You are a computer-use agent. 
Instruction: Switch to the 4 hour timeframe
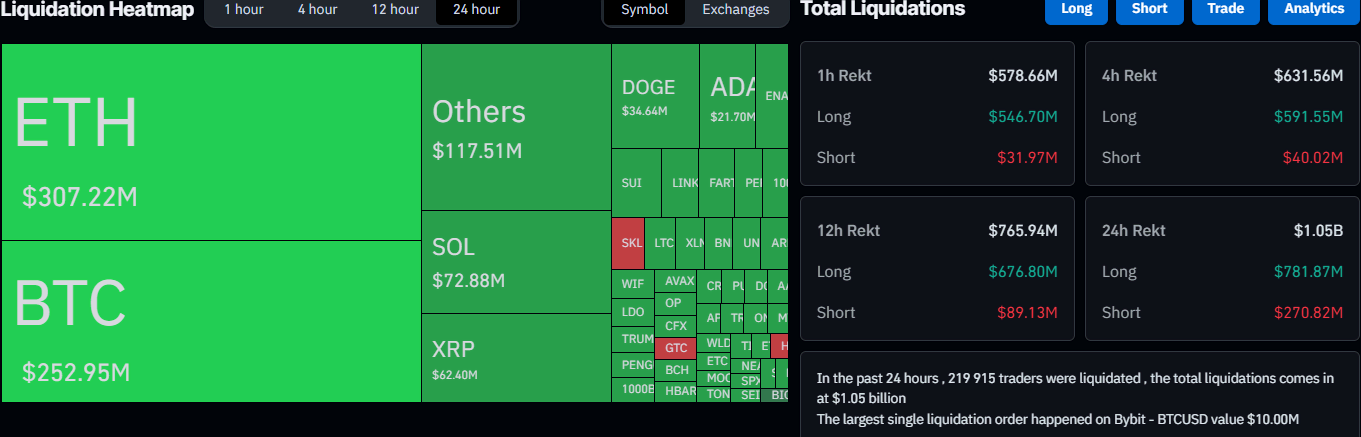(x=317, y=10)
